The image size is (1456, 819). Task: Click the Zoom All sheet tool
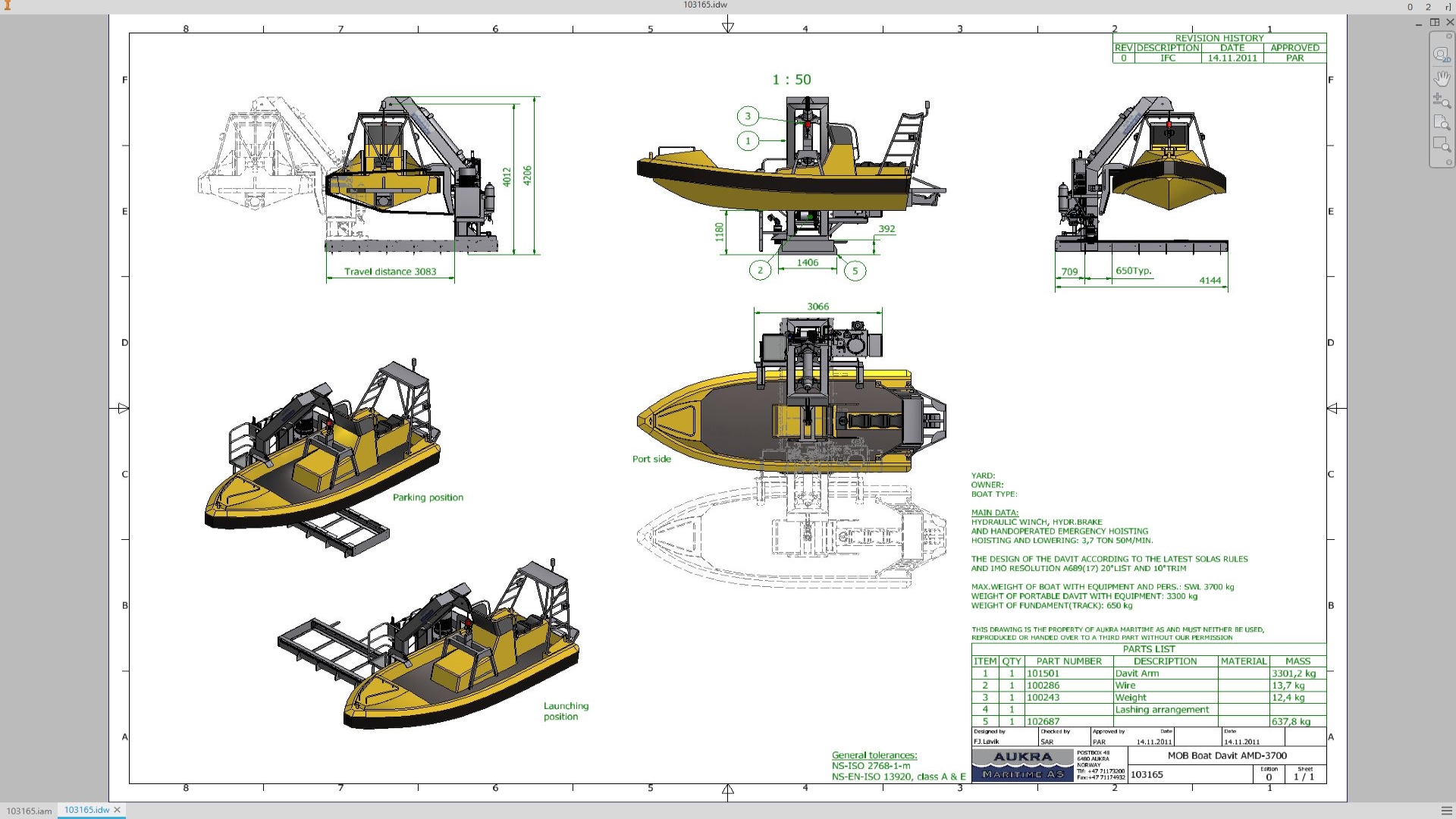coord(1441,122)
